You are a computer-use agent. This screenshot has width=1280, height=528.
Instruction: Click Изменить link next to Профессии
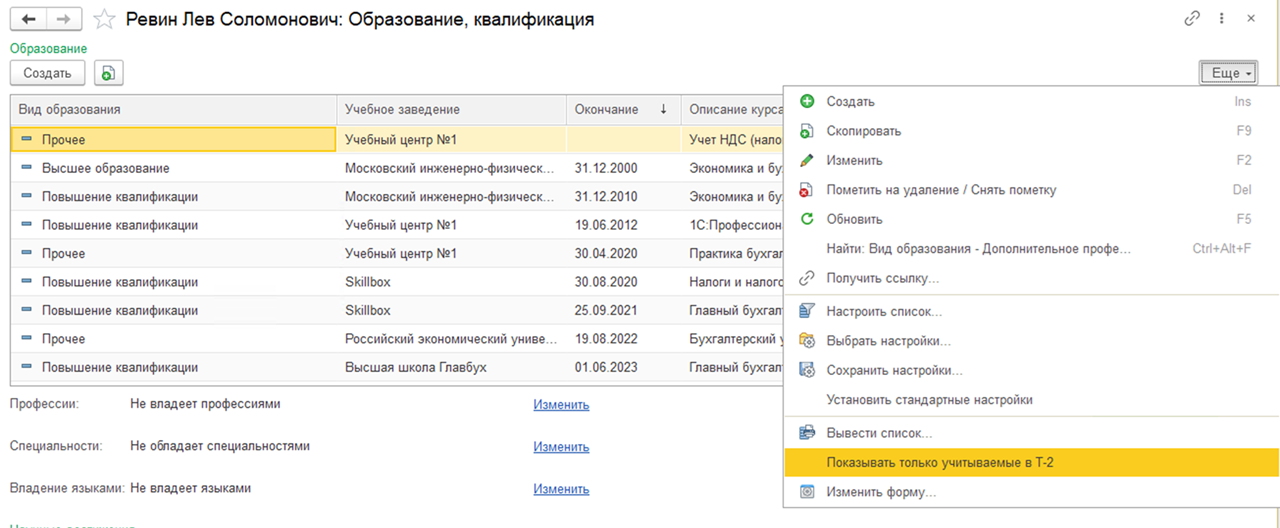tap(561, 405)
